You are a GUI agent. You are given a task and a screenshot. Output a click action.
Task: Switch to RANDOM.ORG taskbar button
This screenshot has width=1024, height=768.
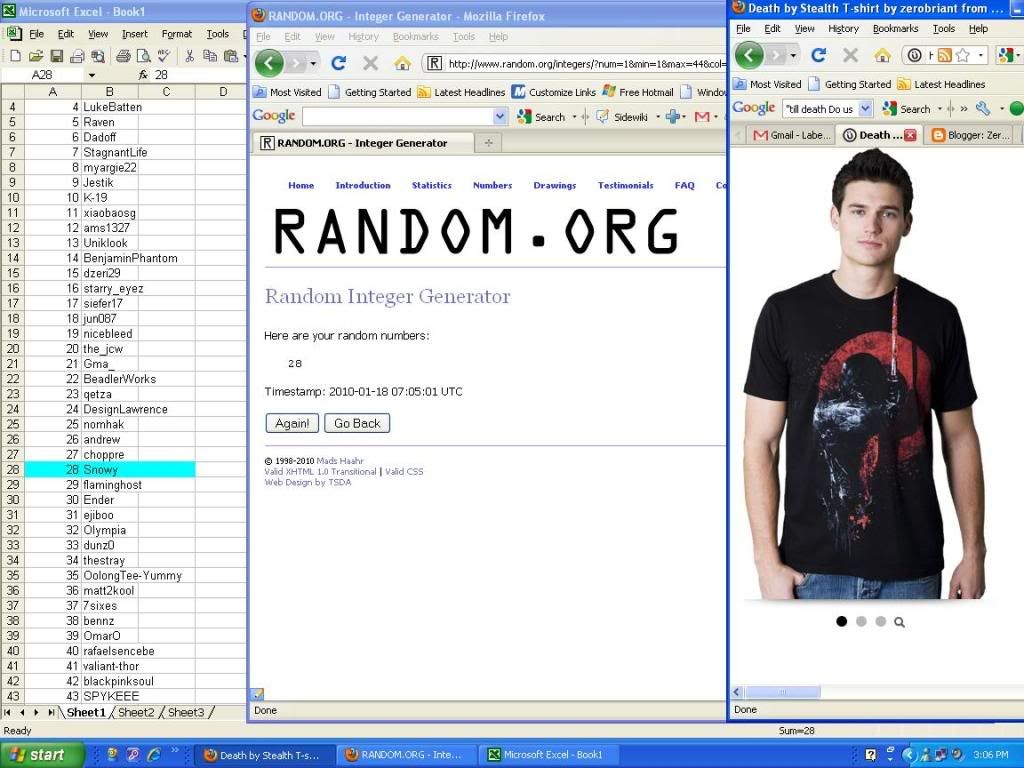tap(406, 755)
